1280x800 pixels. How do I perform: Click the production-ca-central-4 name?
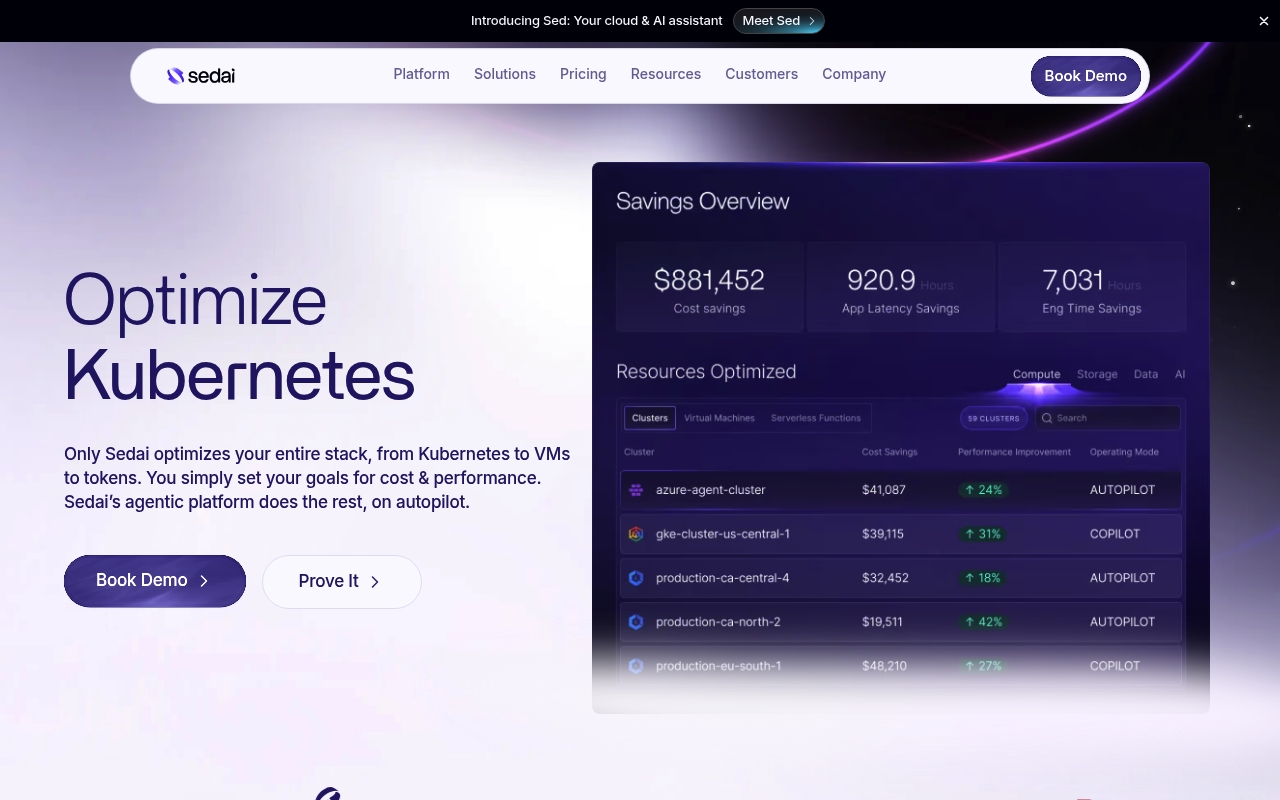pos(722,578)
